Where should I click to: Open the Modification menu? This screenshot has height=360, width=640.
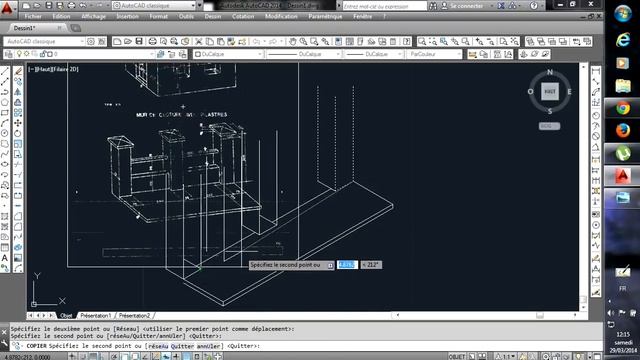coord(281,16)
